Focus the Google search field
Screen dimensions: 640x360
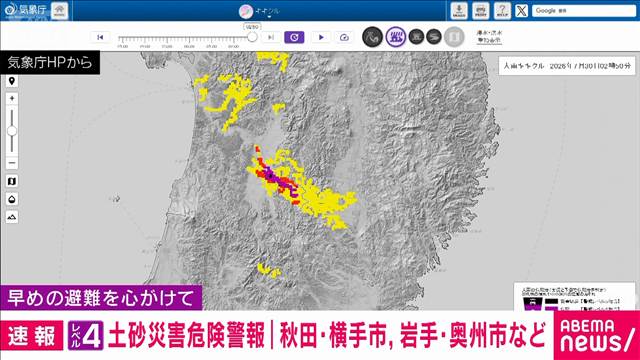click(x=584, y=11)
